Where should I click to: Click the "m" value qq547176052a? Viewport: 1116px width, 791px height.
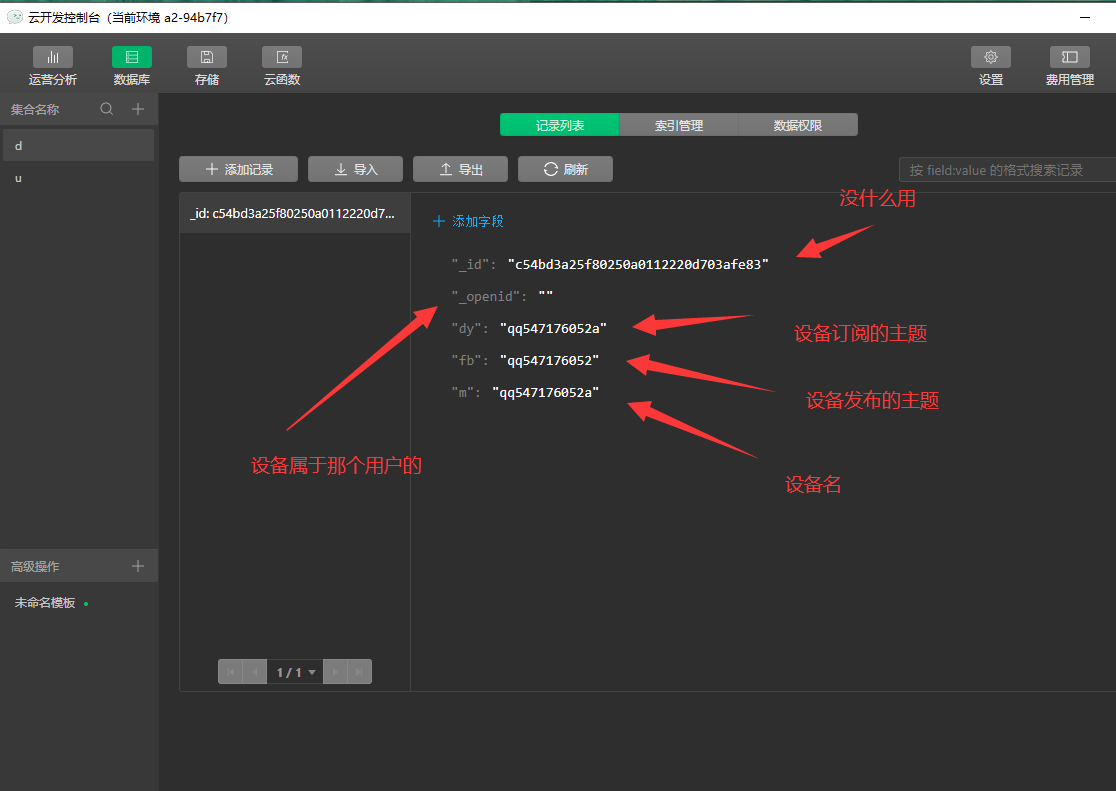546,392
